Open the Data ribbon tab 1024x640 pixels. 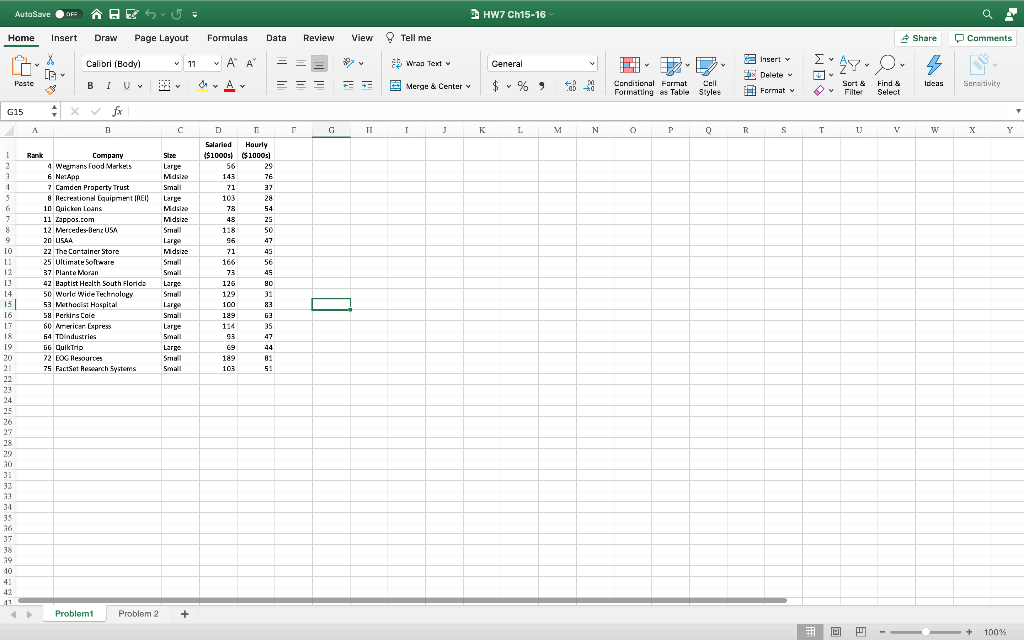tap(276, 38)
